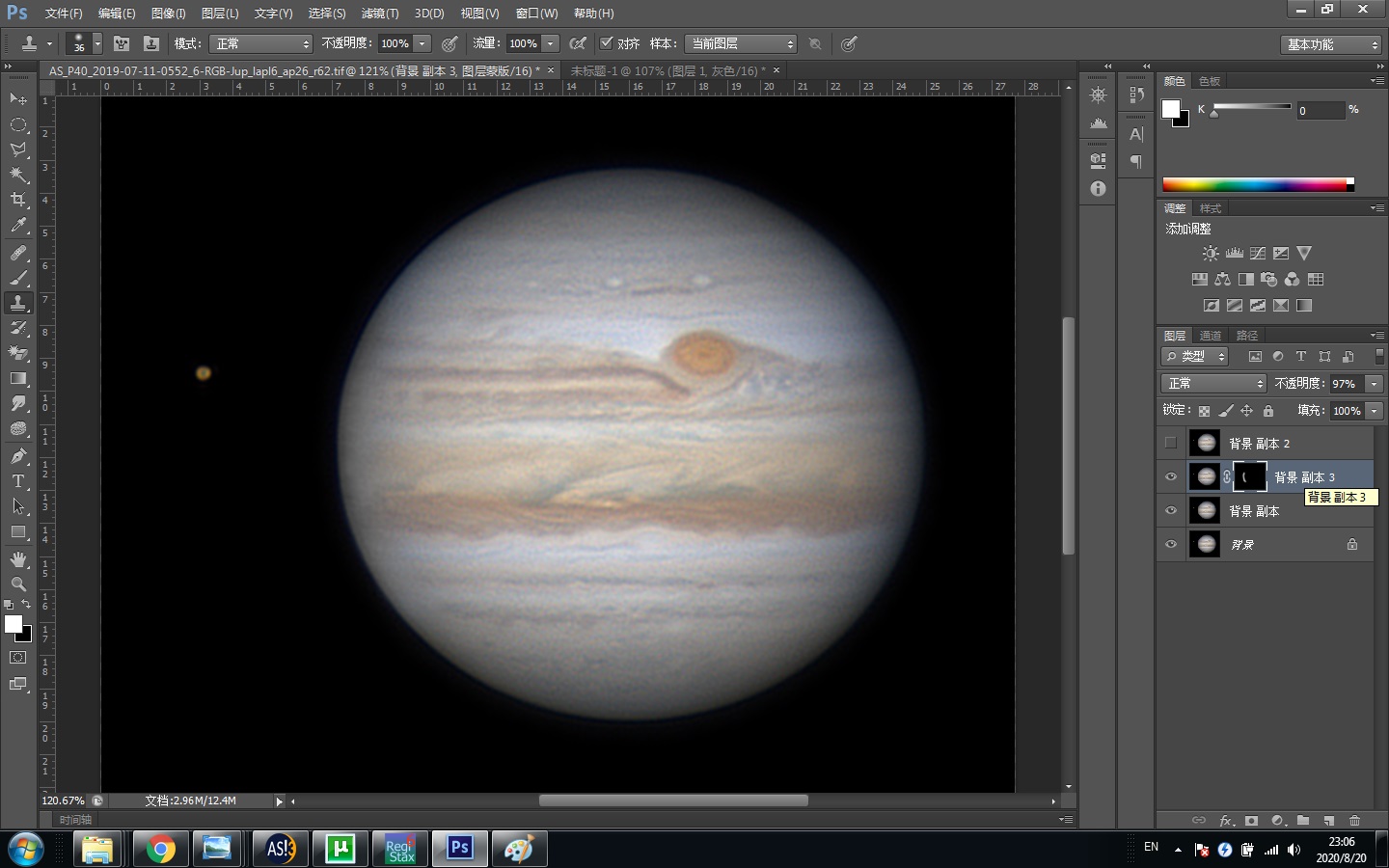Image resolution: width=1389 pixels, height=868 pixels.
Task: Click the color spectrum ramp
Action: pyautogui.click(x=1258, y=185)
